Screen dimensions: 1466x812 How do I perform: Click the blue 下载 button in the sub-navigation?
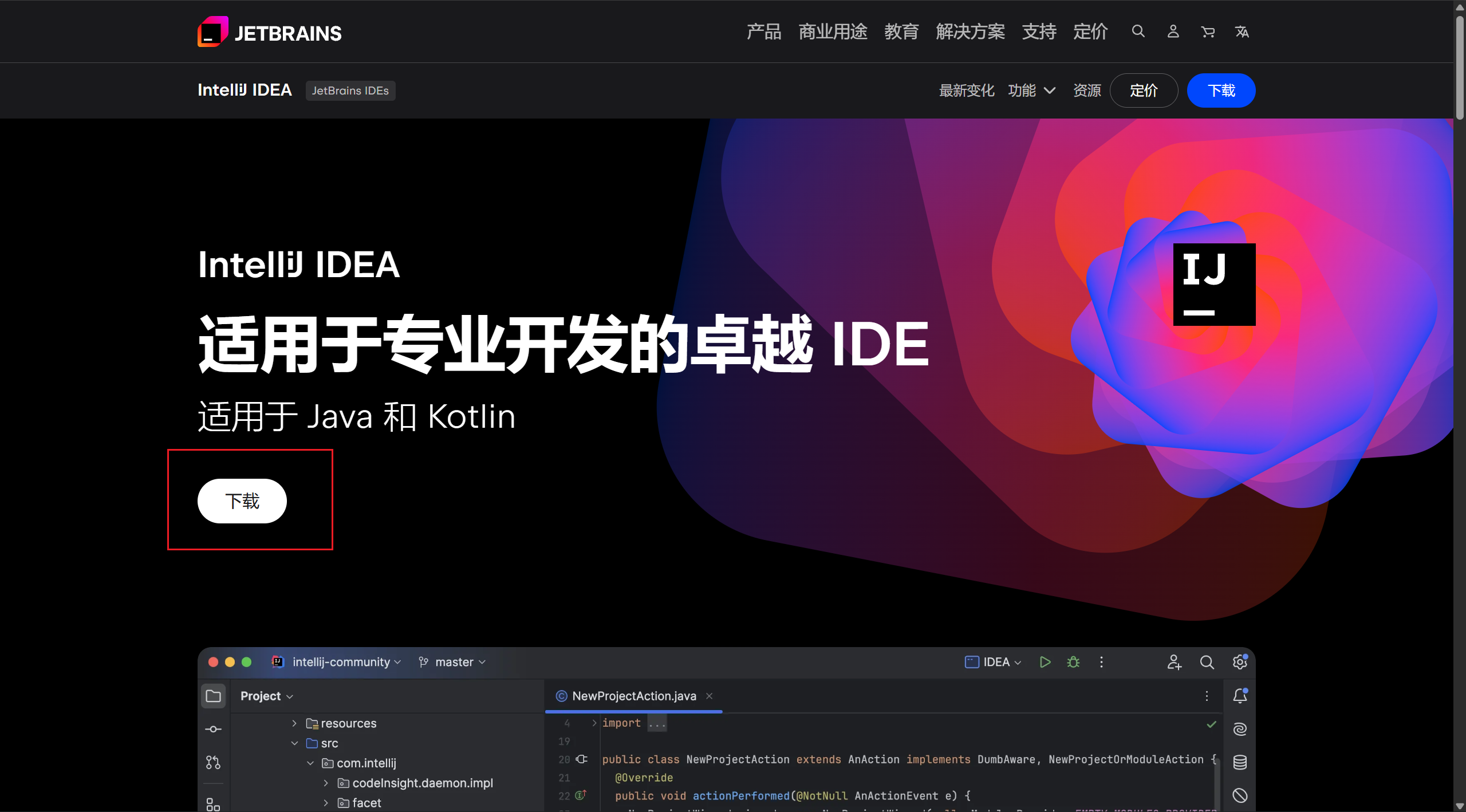(x=1221, y=90)
